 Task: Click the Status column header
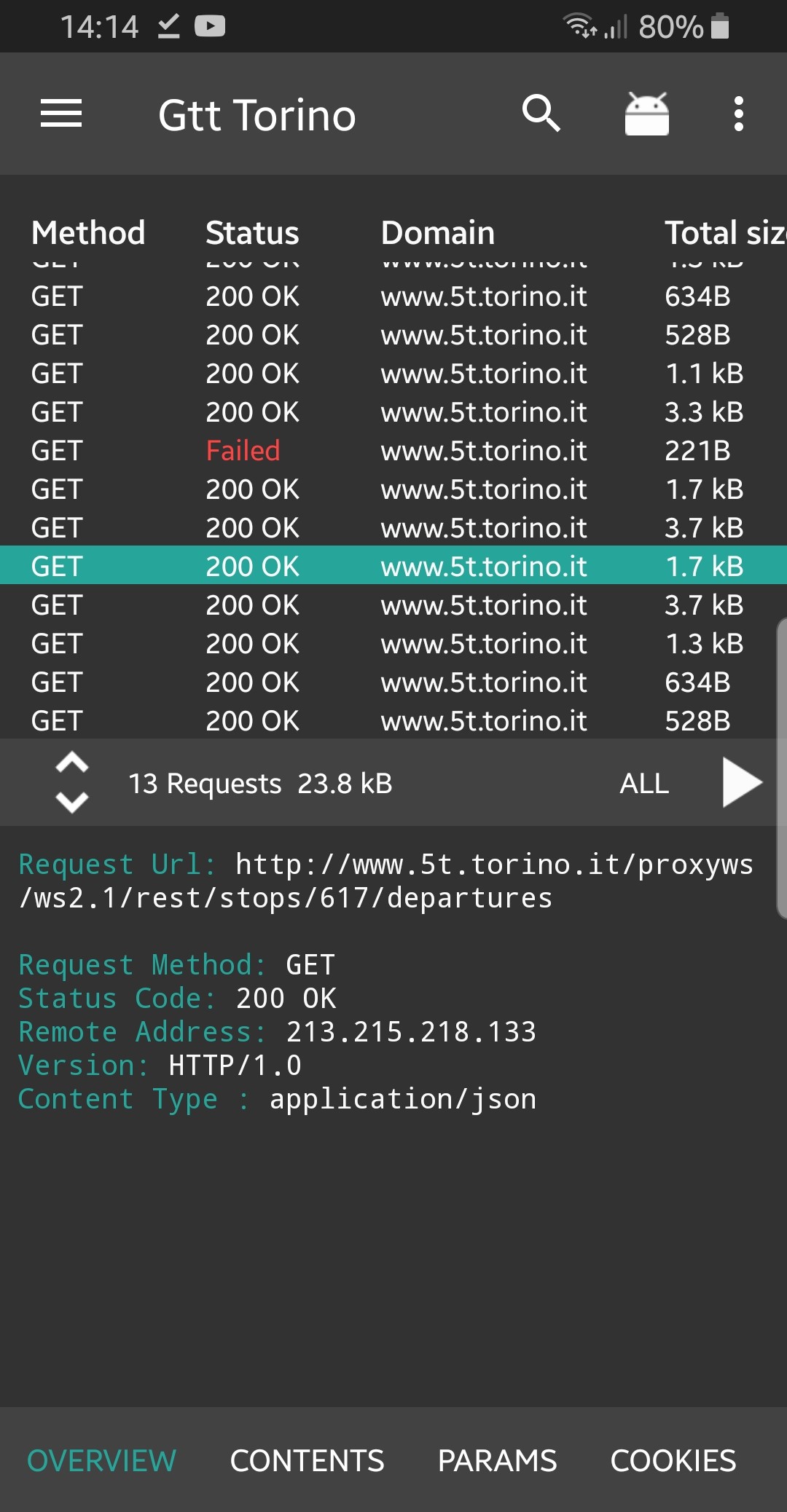252,233
